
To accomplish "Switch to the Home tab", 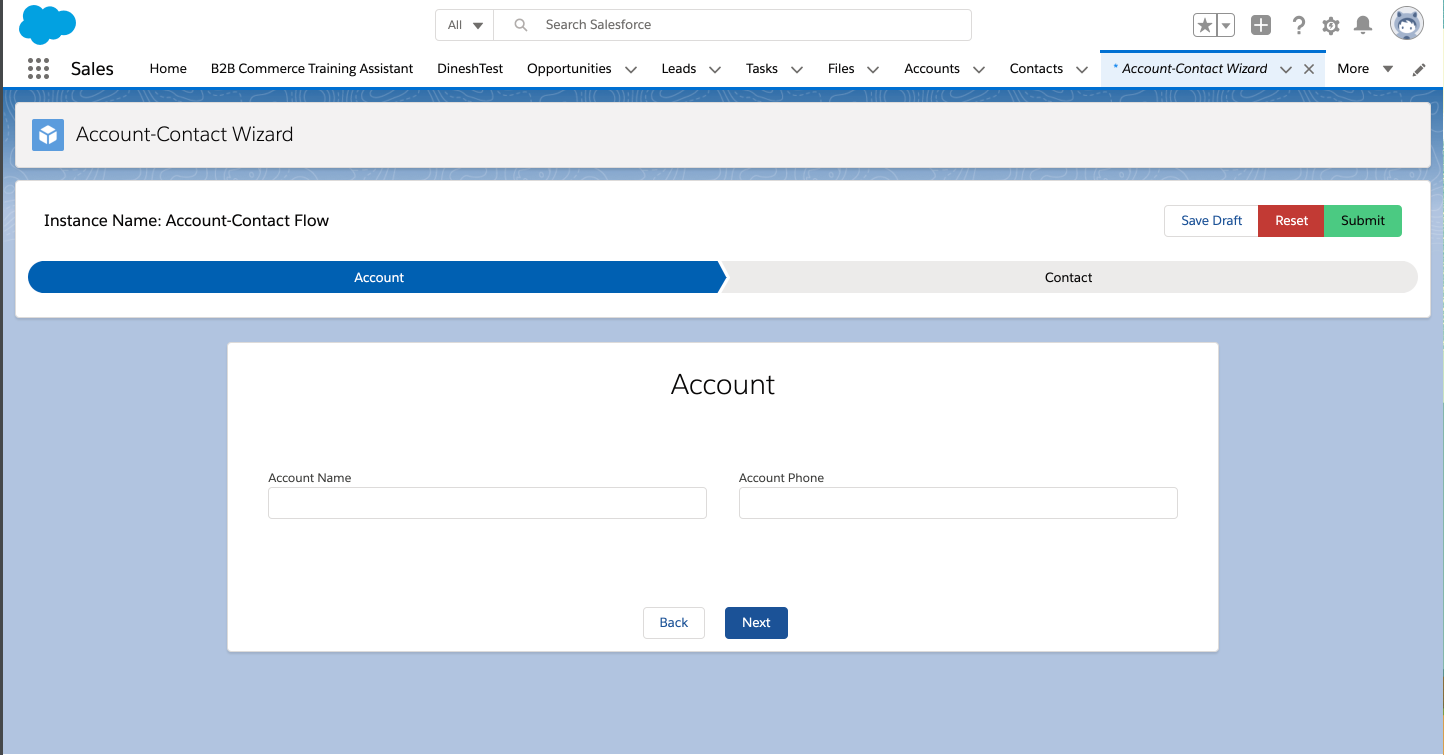I will [168, 69].
